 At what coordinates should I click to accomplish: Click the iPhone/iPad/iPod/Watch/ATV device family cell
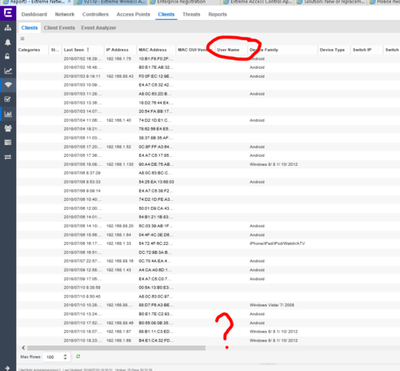277,244
